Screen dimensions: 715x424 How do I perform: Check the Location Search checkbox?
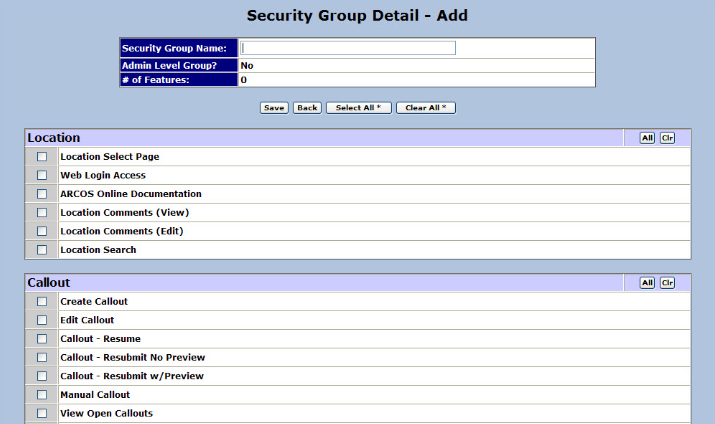(42, 250)
